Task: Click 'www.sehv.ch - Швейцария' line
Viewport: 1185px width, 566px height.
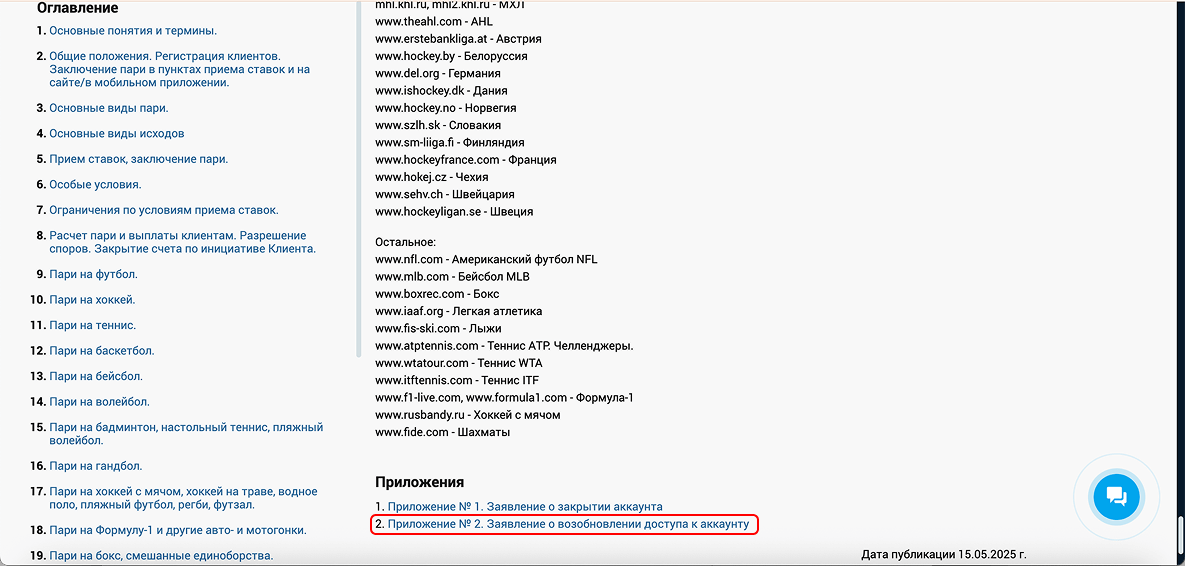Action: [x=445, y=195]
